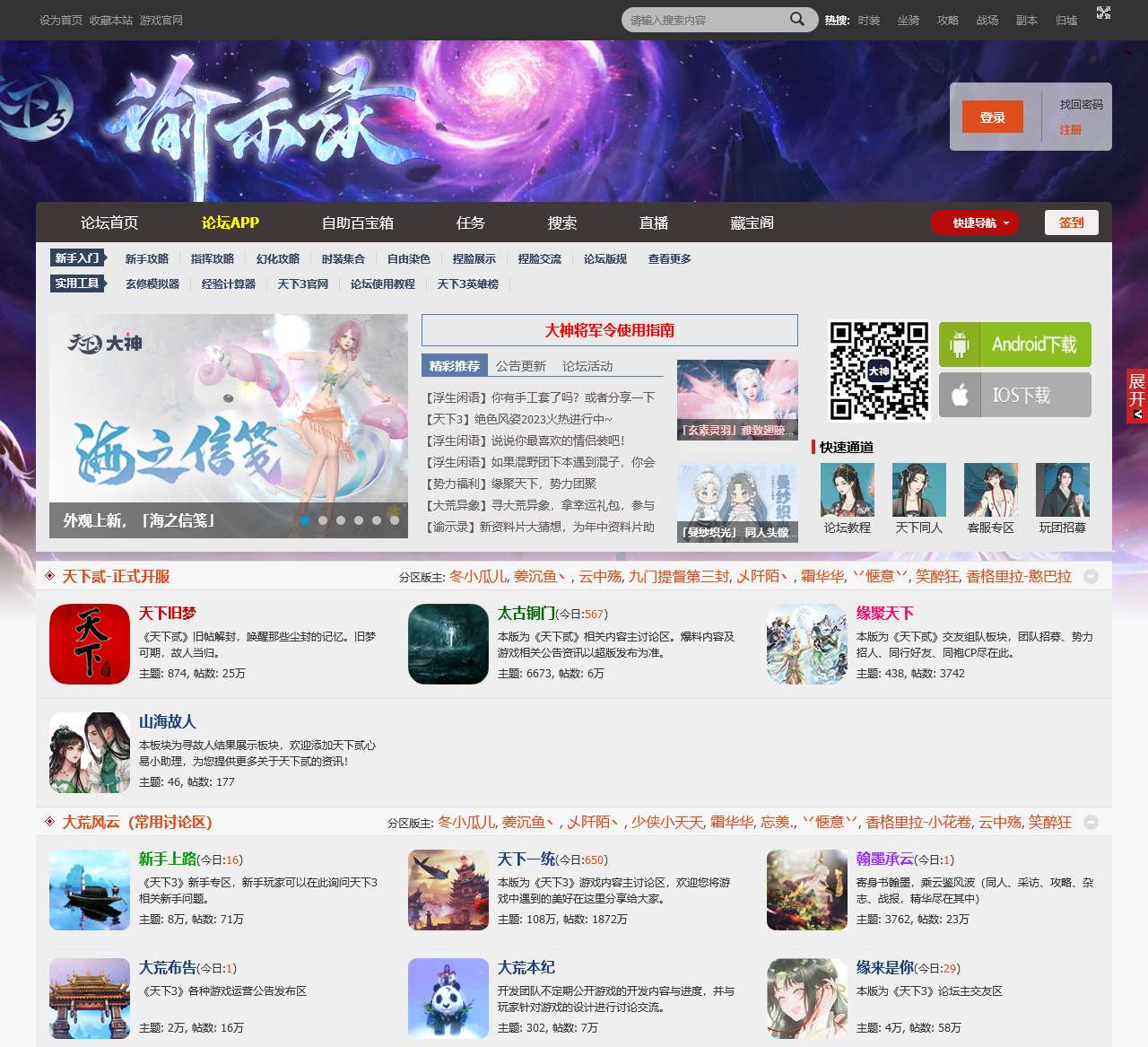Click the search input field
1148x1047 pixels.
point(704,20)
